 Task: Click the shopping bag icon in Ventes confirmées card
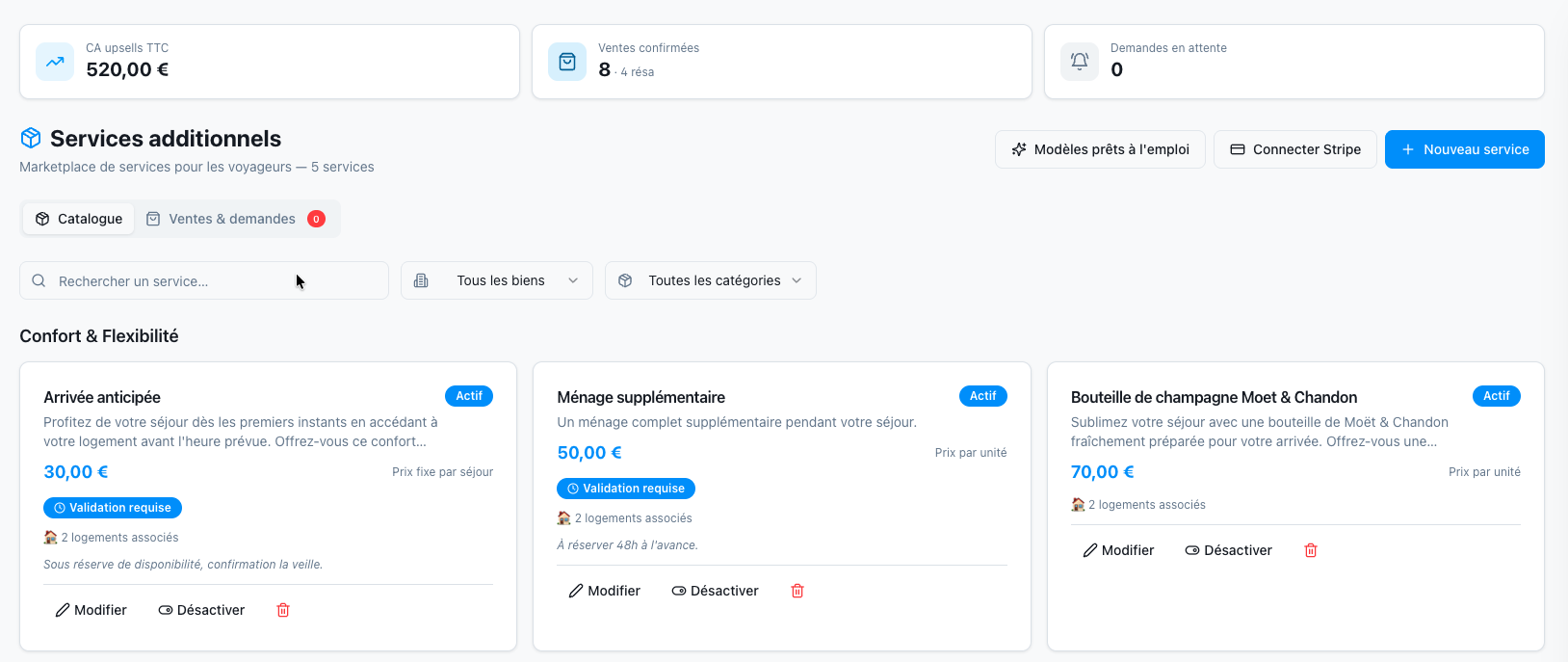click(x=567, y=62)
